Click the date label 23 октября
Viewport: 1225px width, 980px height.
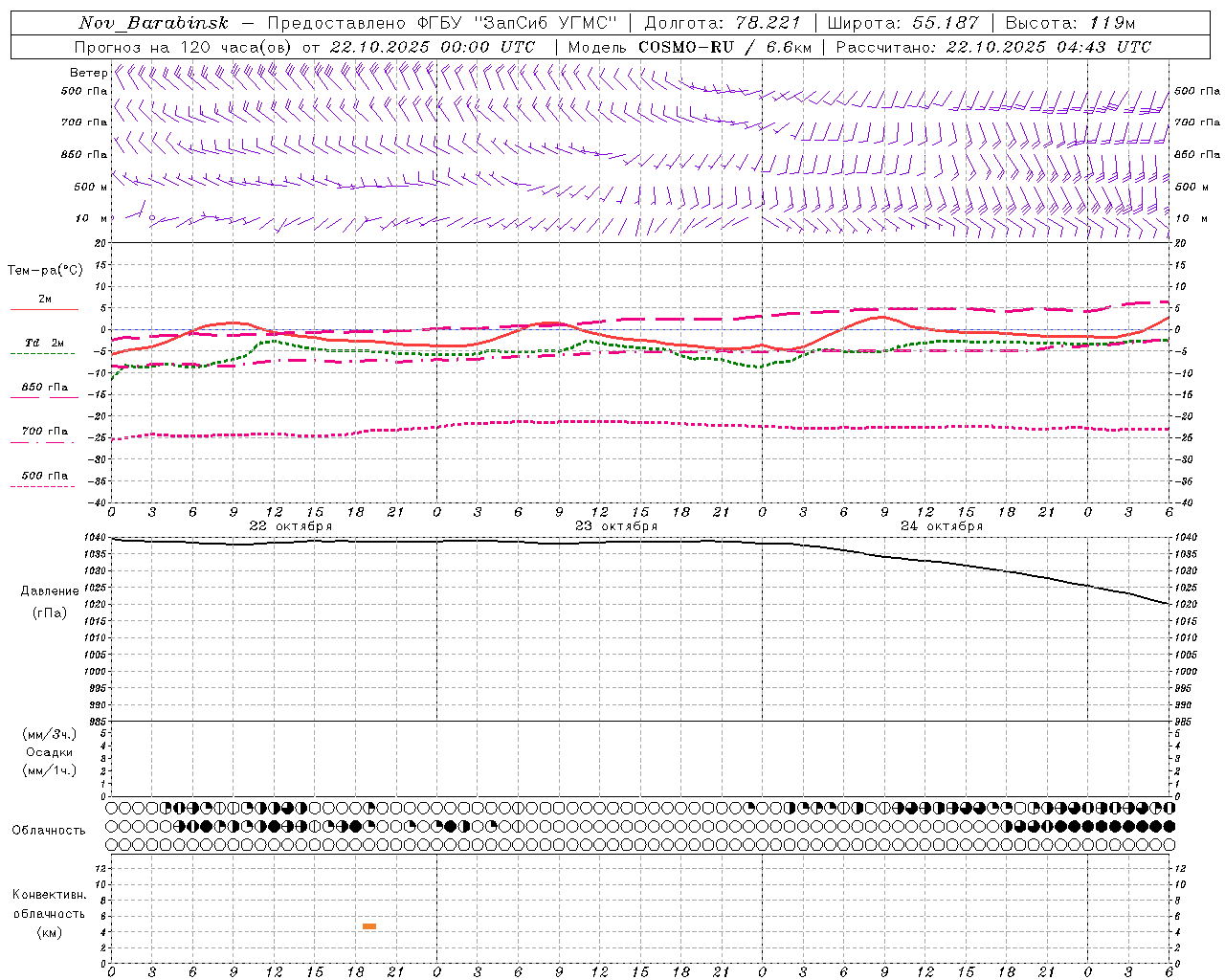point(616,526)
